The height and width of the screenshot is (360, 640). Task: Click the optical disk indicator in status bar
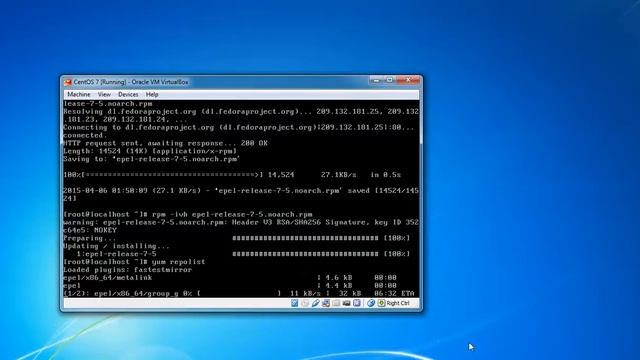click(x=305, y=303)
